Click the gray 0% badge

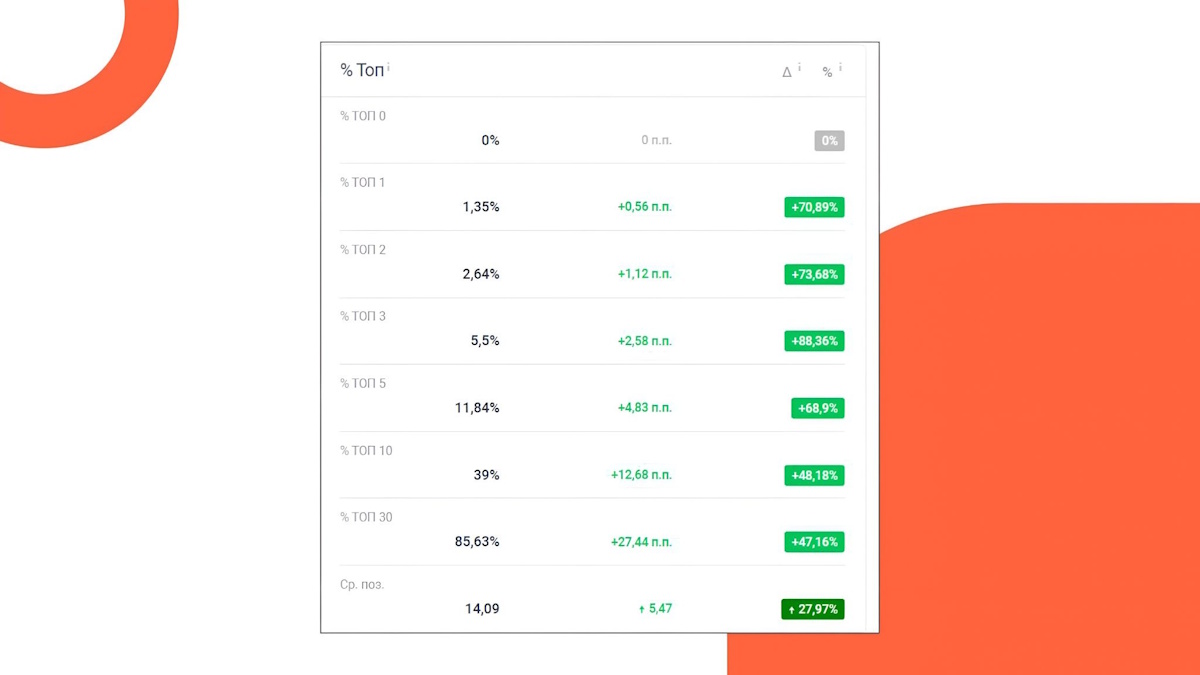pos(829,141)
